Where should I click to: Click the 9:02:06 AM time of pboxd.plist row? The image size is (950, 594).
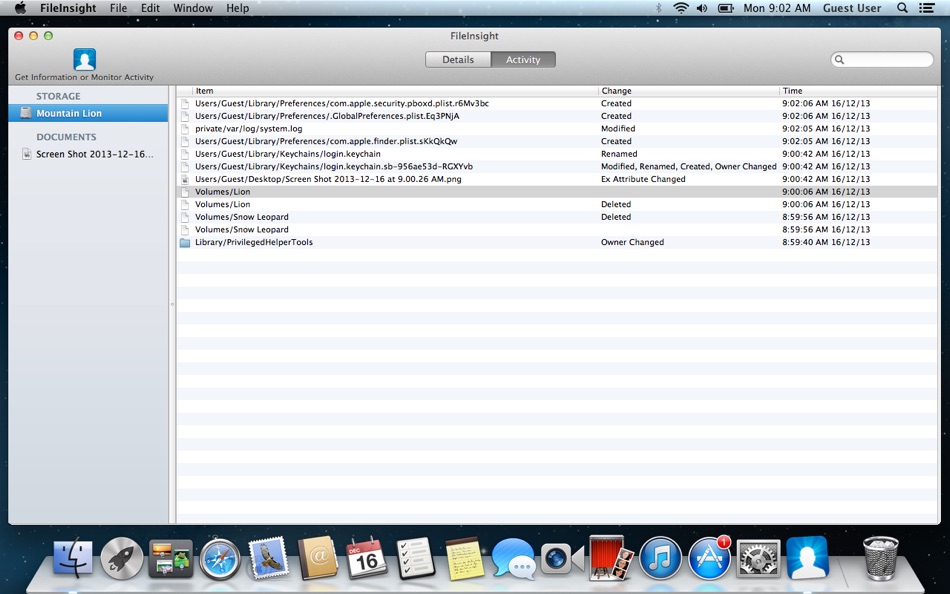[x=826, y=104]
